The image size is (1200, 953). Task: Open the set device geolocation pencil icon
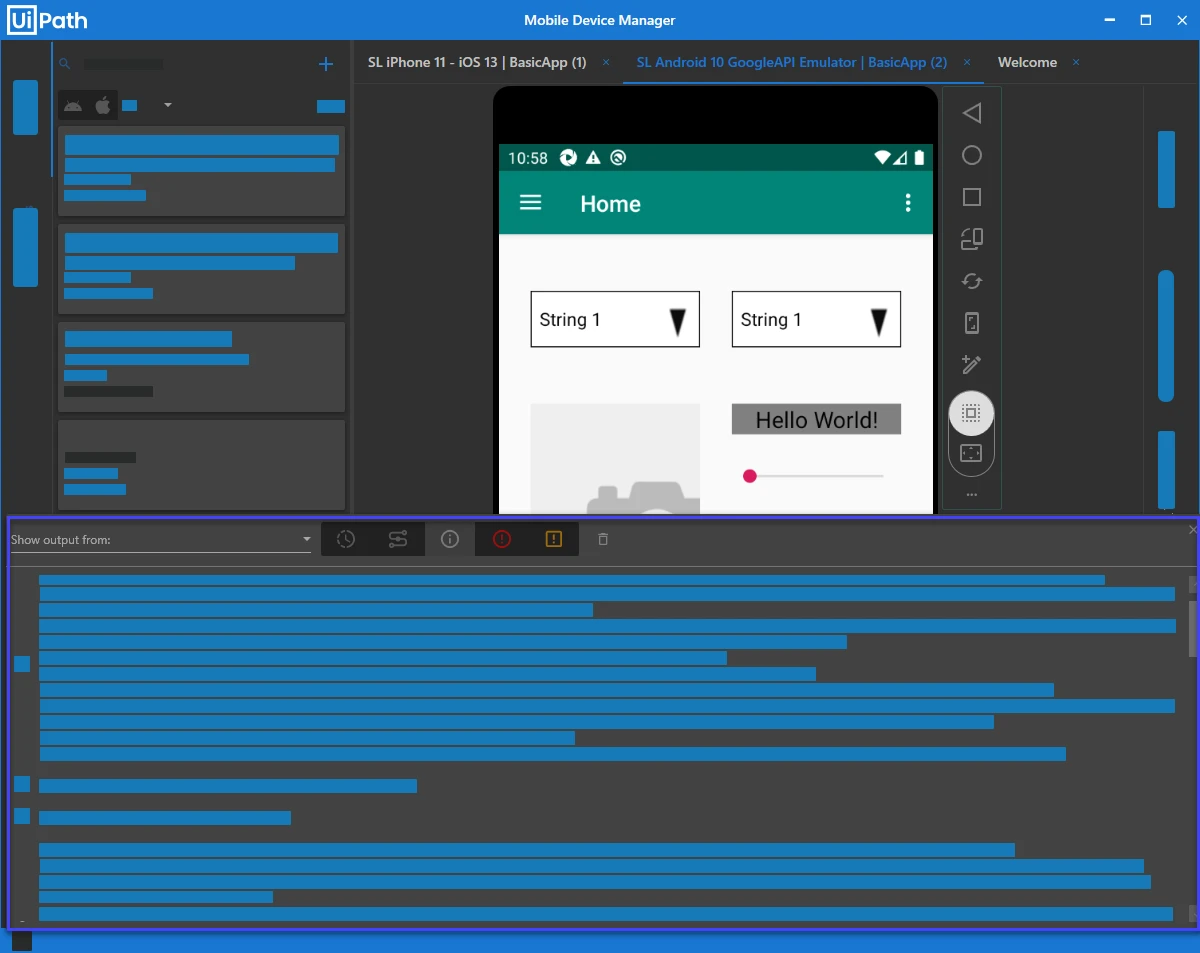tap(971, 364)
